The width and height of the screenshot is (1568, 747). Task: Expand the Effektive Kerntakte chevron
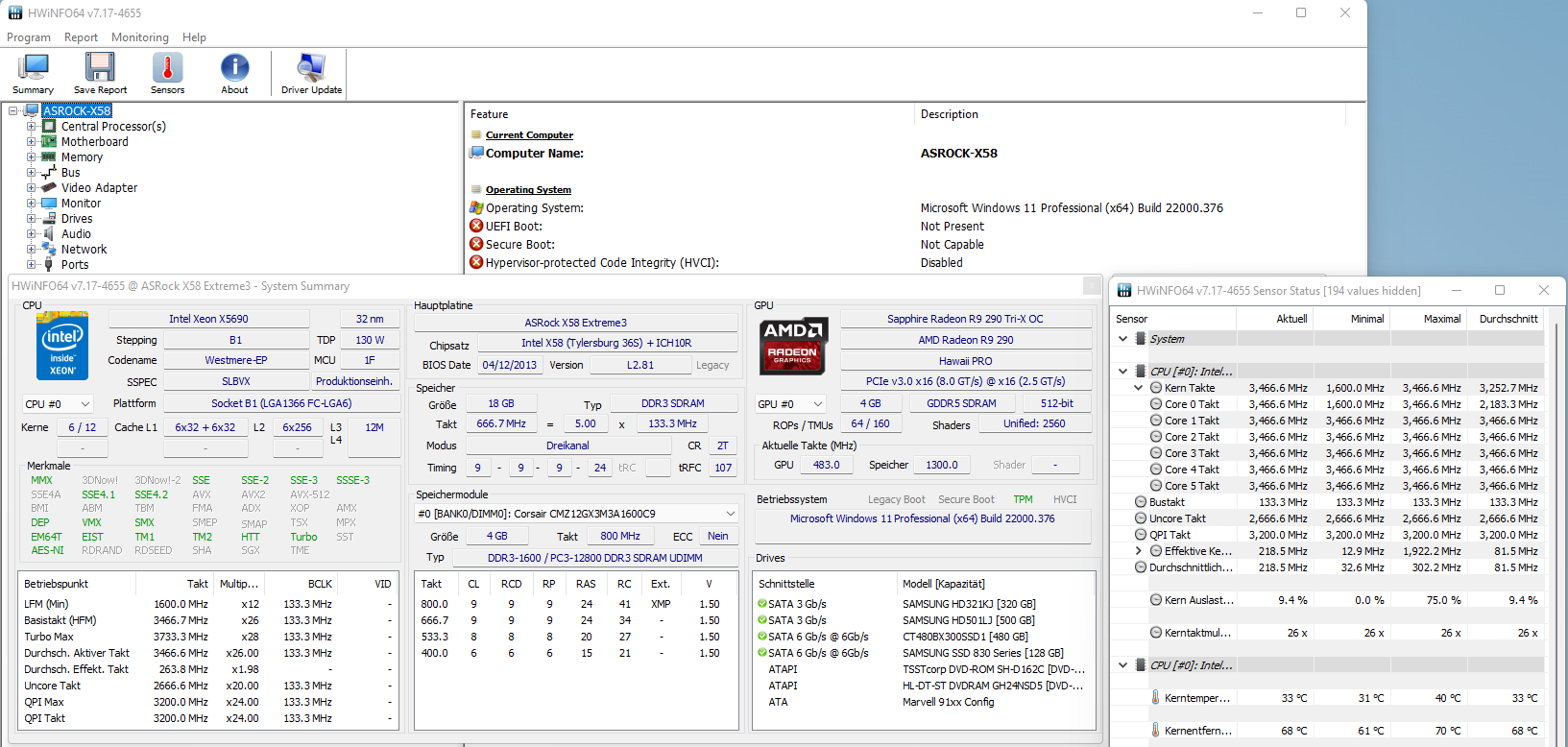click(1139, 551)
